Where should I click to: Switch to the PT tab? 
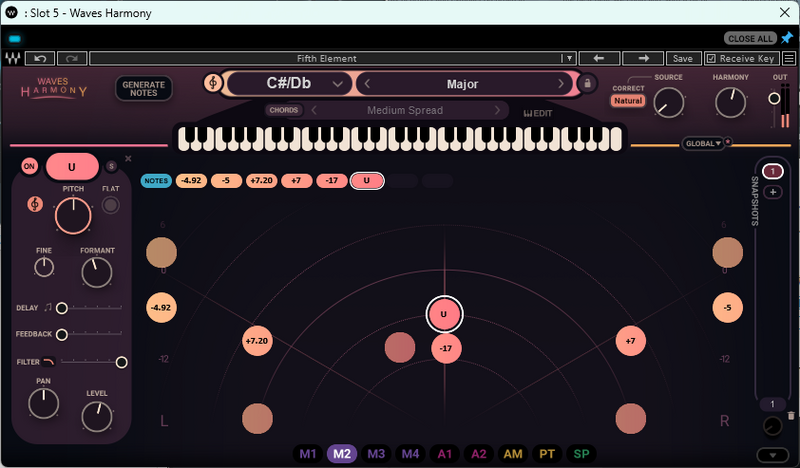[x=547, y=454]
